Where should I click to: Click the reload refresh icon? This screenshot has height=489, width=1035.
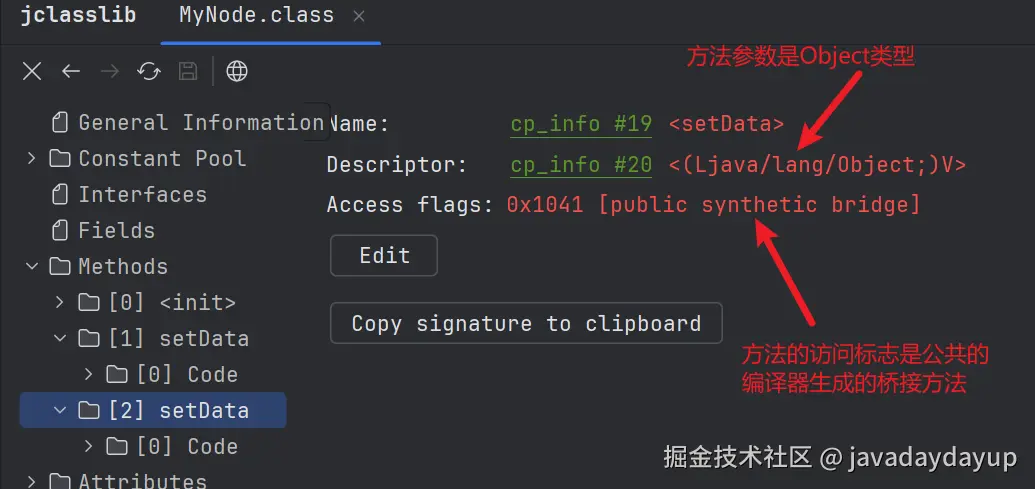pyautogui.click(x=149, y=71)
